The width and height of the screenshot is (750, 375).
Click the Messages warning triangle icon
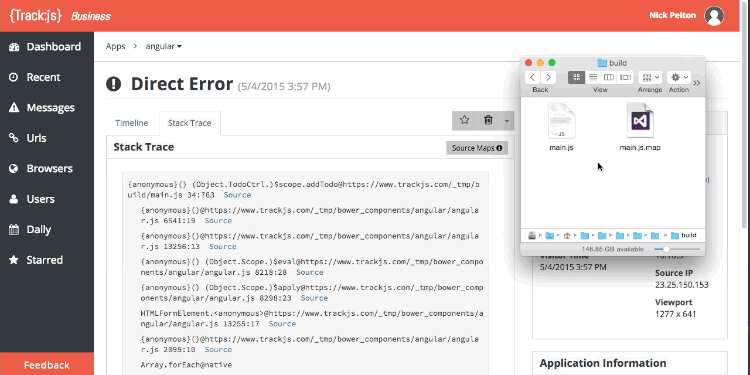point(14,108)
